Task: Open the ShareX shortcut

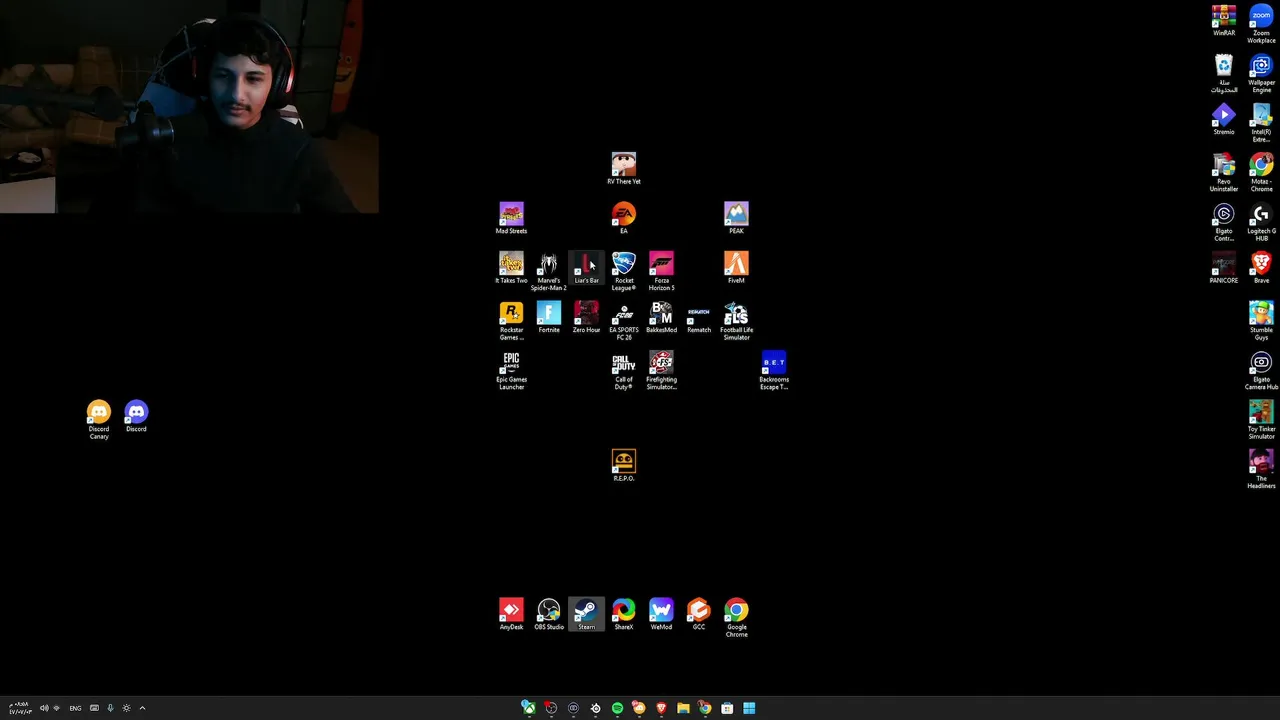Action: coord(624,614)
